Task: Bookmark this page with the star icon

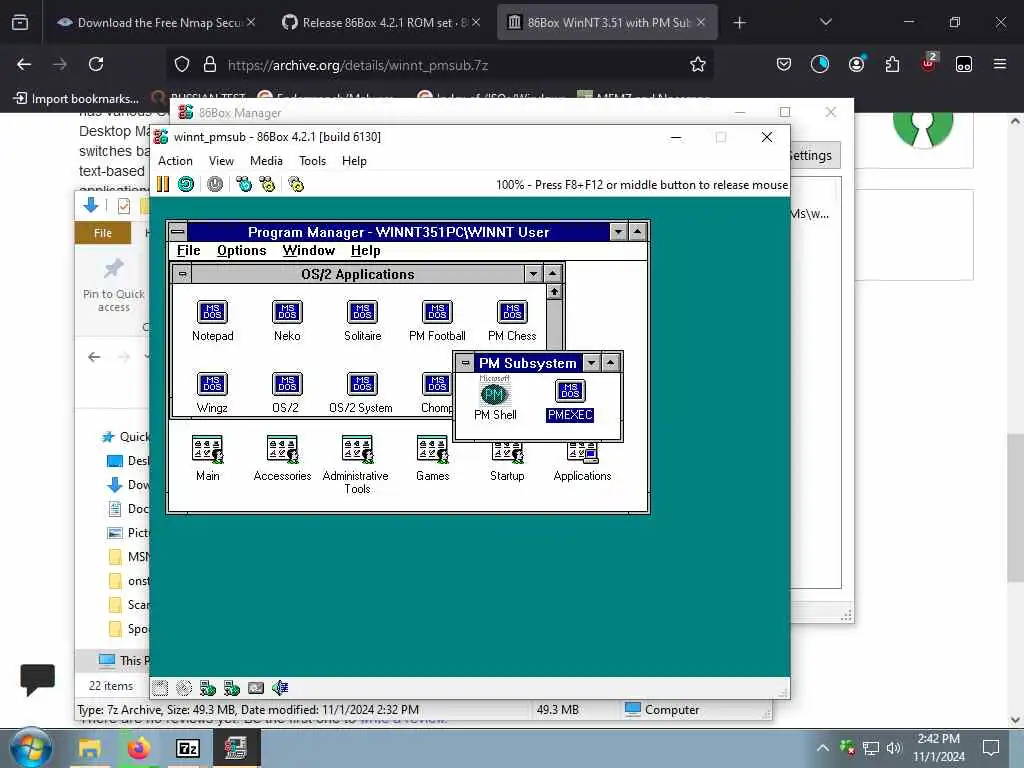Action: point(697,64)
